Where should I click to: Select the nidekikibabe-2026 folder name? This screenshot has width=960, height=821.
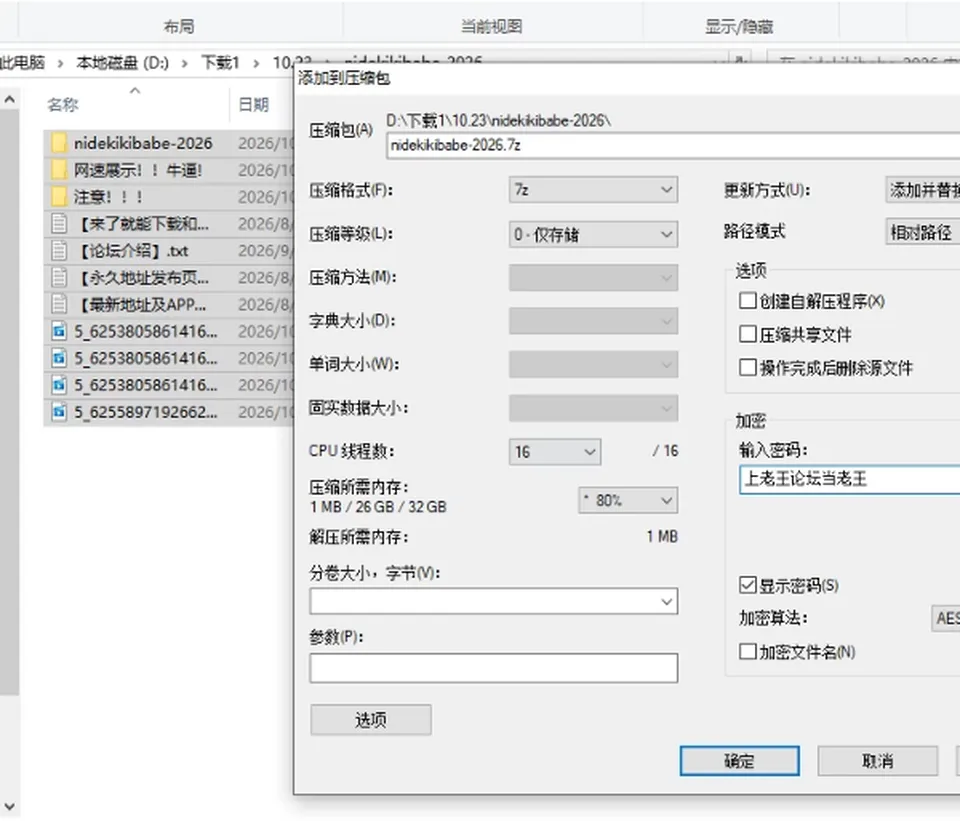coord(143,143)
